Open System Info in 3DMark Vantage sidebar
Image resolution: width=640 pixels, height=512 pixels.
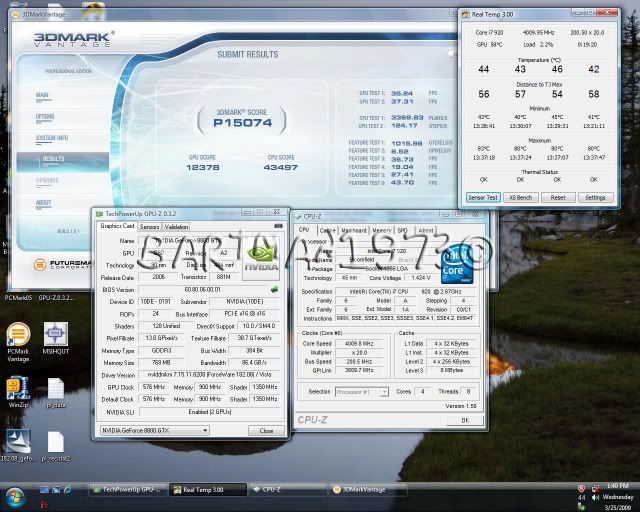click(50, 137)
